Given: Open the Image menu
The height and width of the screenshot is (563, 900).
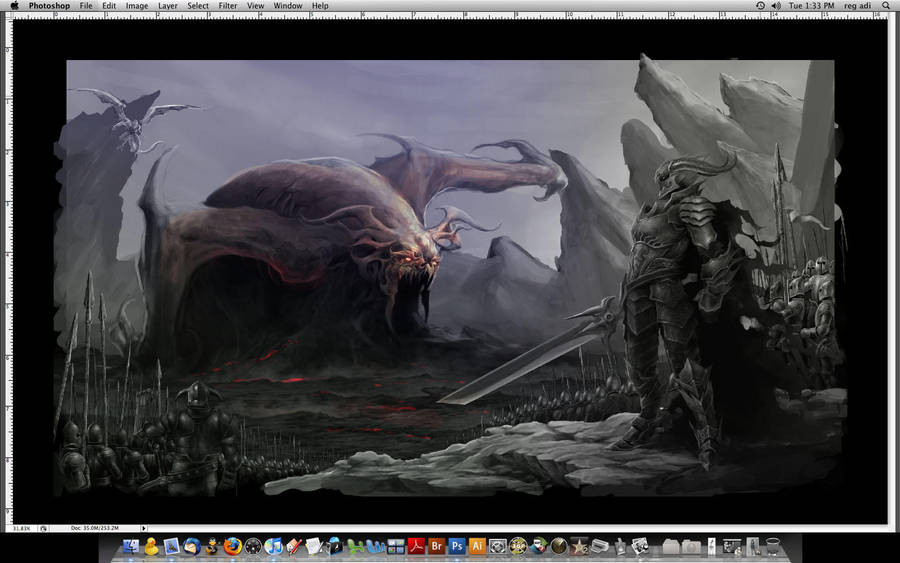Looking at the screenshot, I should (x=137, y=6).
